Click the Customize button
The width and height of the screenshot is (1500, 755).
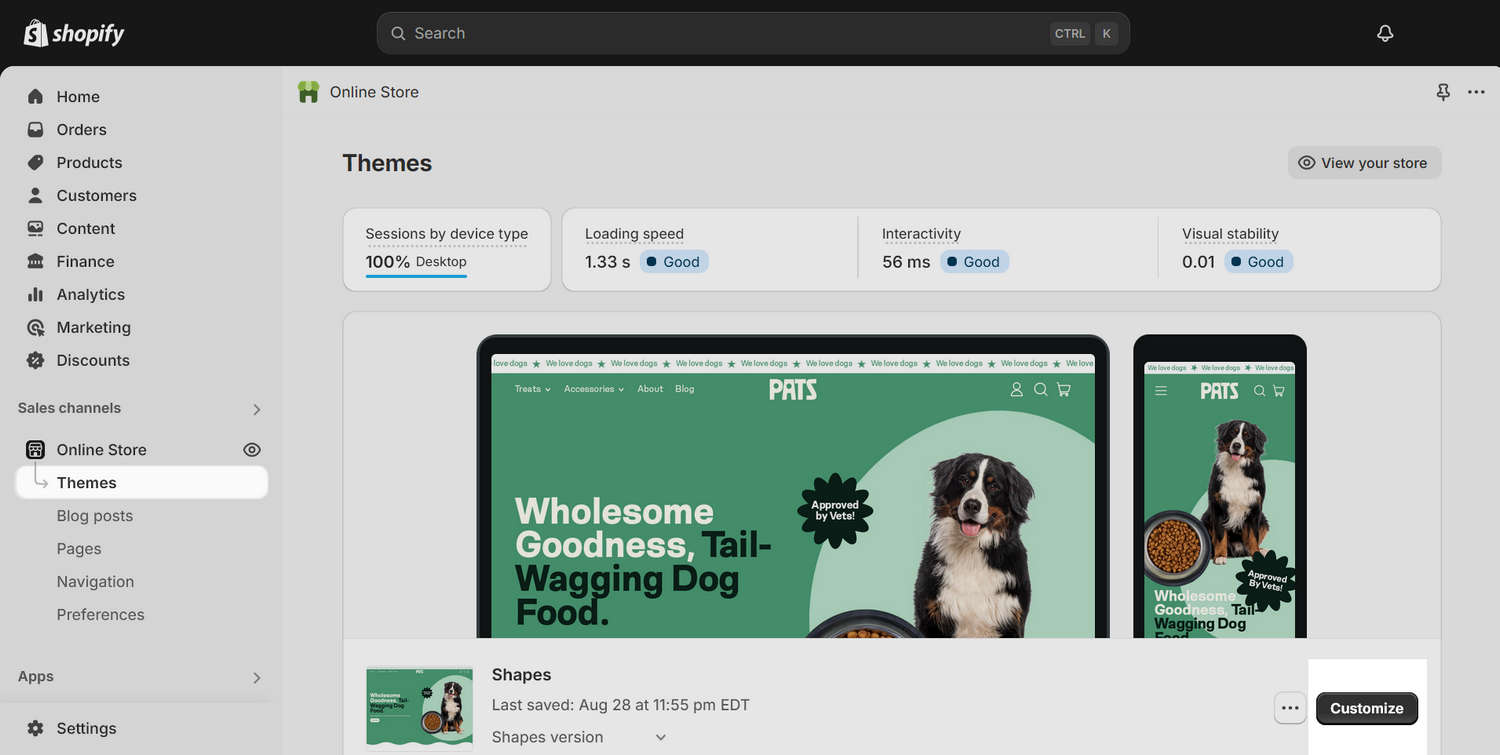coord(1367,708)
